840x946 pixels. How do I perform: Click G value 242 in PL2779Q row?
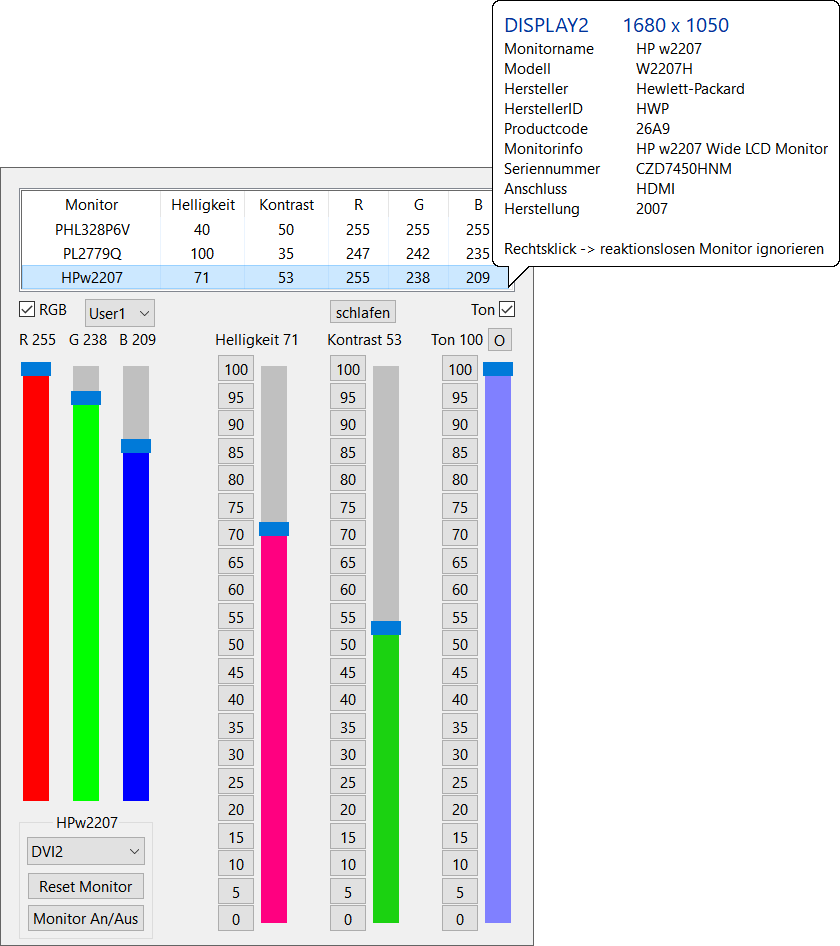[418, 254]
